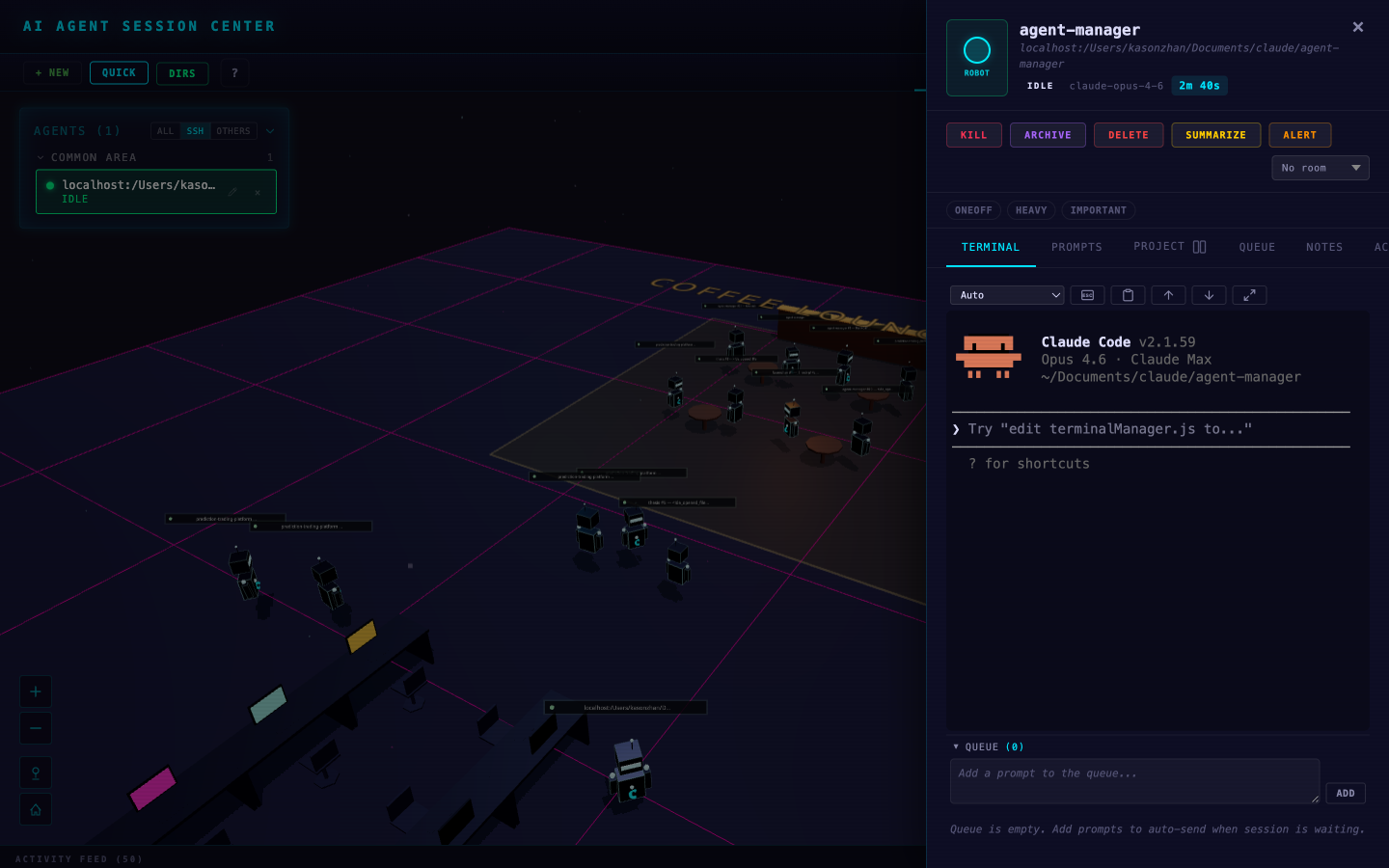Click the queue prompt input field
The image size is (1389, 868).
pos(1134,780)
